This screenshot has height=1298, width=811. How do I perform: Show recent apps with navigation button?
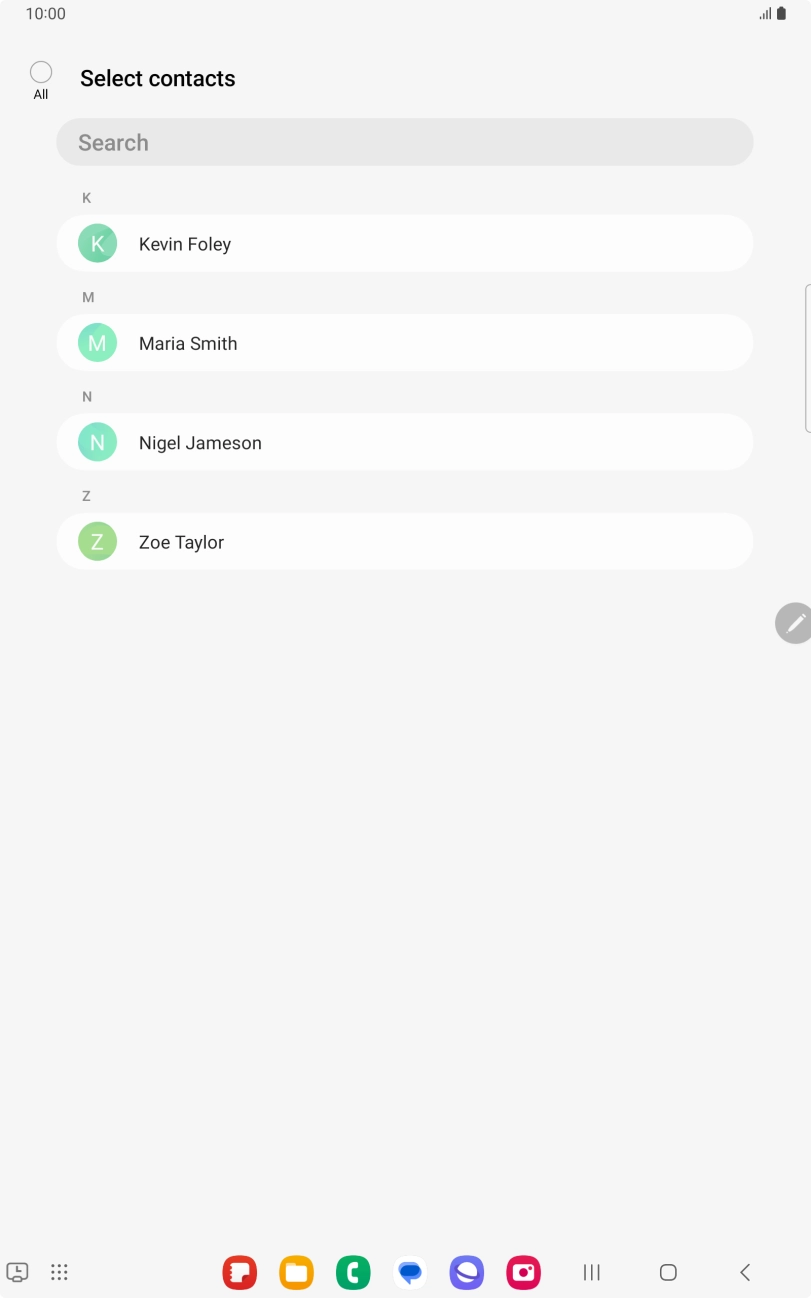(x=592, y=1272)
